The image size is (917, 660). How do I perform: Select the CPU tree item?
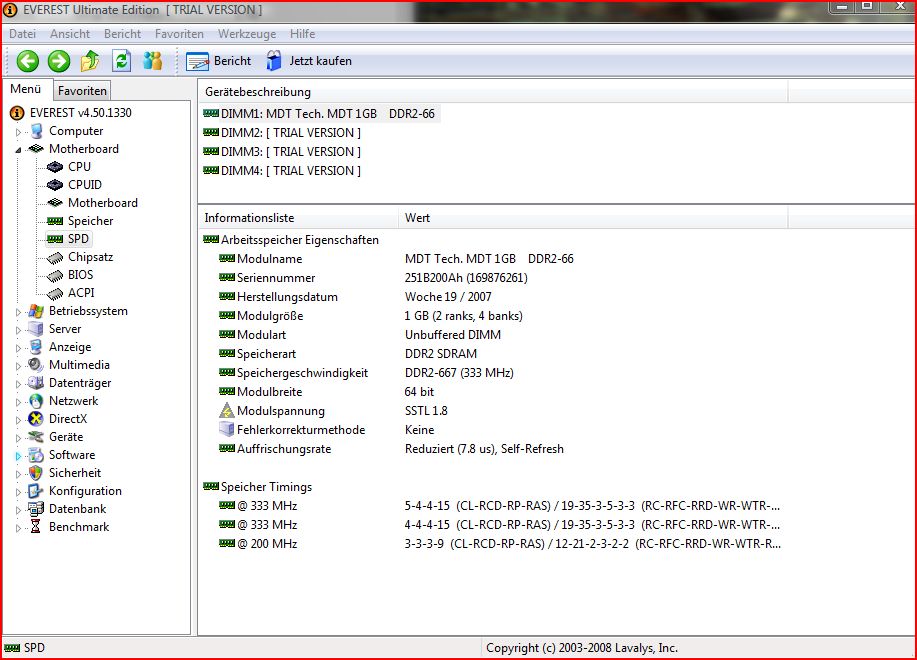click(x=79, y=167)
